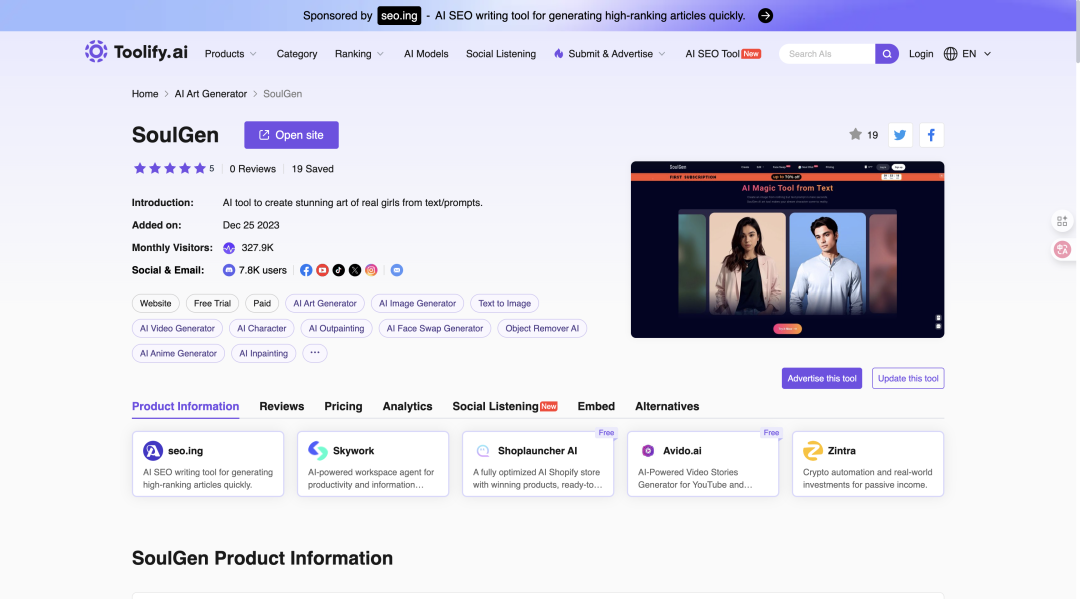
Task: Switch to the Pricing tab
Action: [343, 406]
